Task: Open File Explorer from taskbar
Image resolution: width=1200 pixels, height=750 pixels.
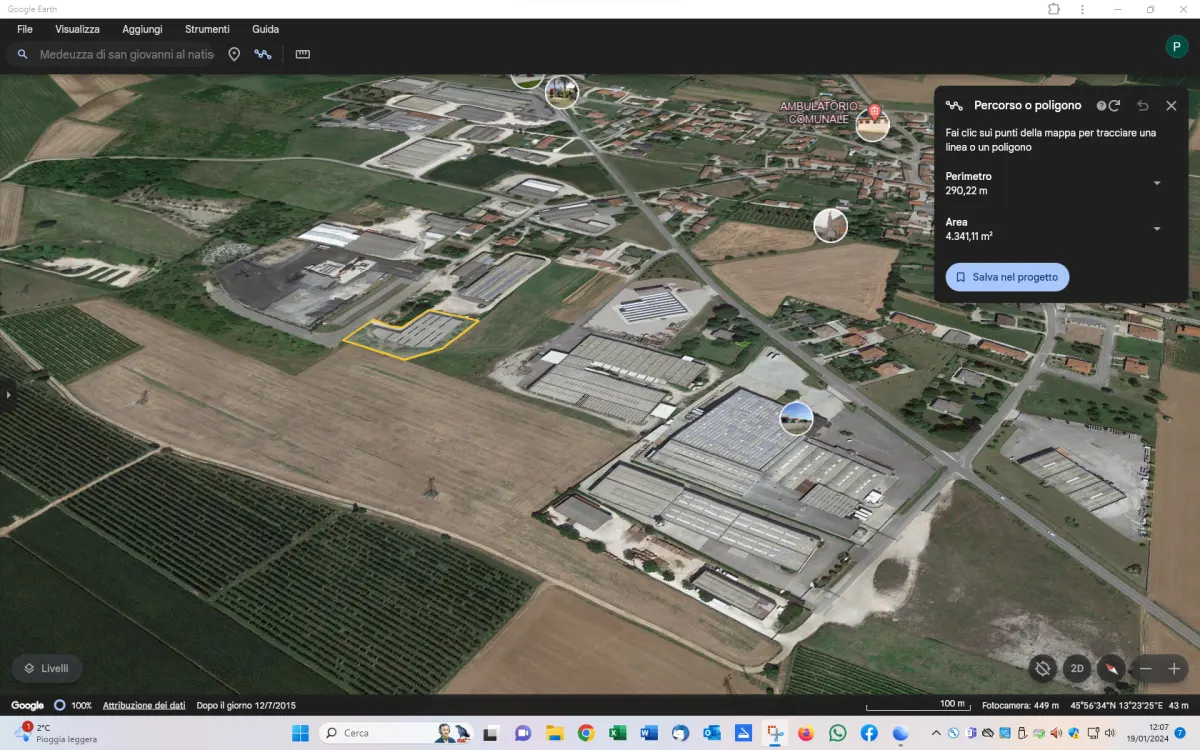Action: pyautogui.click(x=554, y=733)
